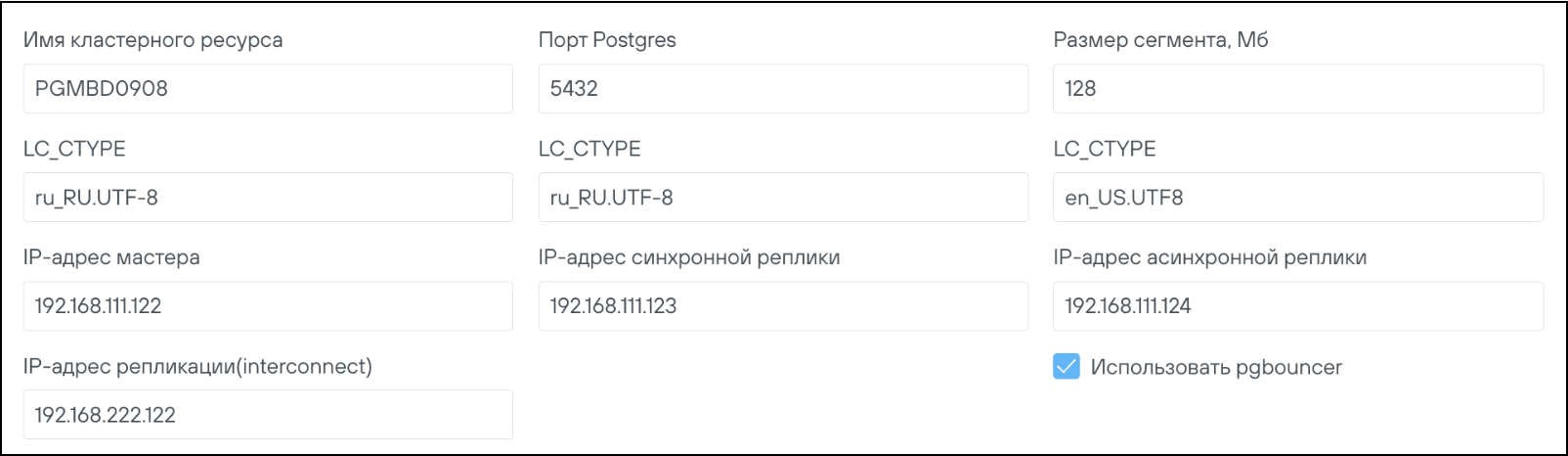Click the IP-адрес репликации(interconnect) label
The image size is (1568, 456).
[197, 366]
